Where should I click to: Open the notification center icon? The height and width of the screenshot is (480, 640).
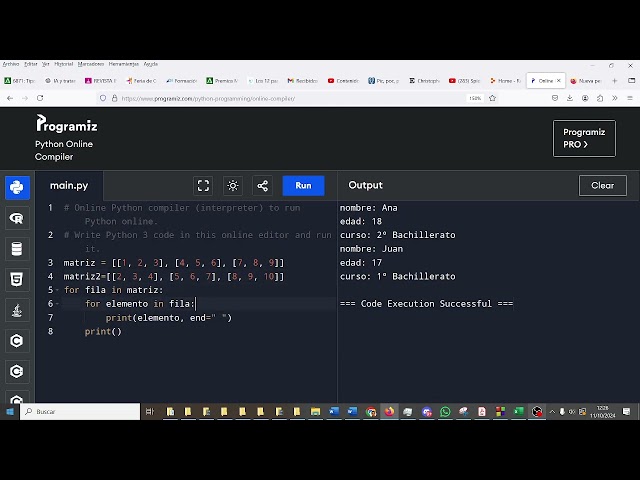tap(627, 412)
